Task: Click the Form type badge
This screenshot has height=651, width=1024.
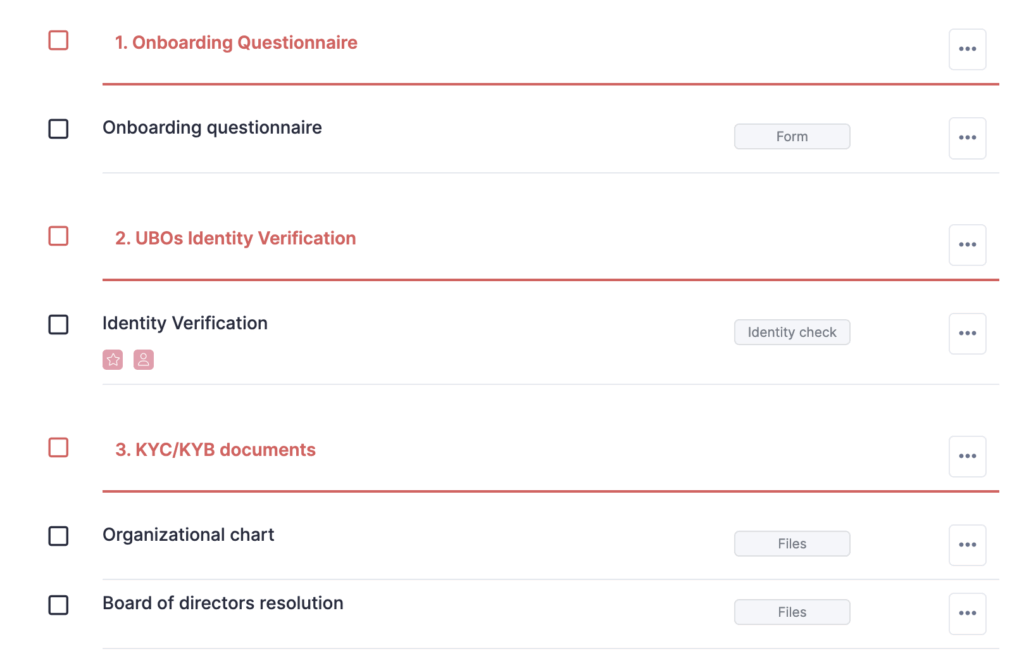Action: coord(792,137)
